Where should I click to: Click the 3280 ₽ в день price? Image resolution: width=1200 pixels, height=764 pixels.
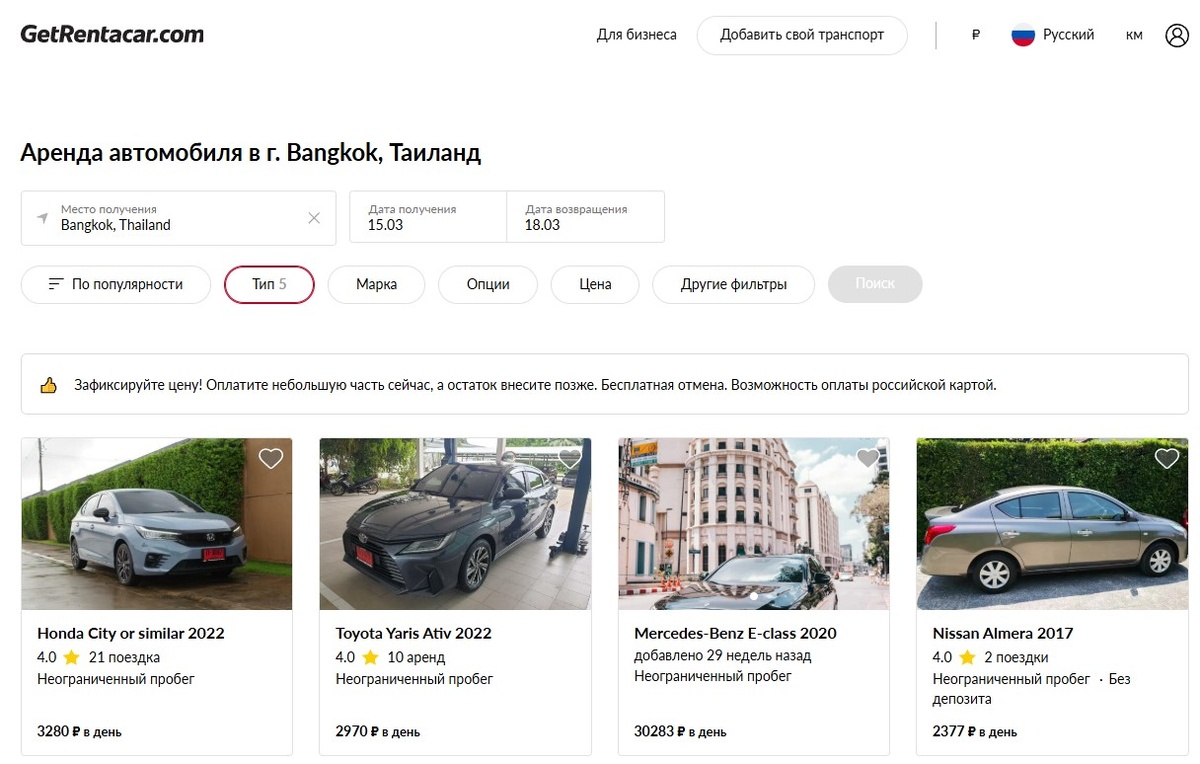click(79, 732)
